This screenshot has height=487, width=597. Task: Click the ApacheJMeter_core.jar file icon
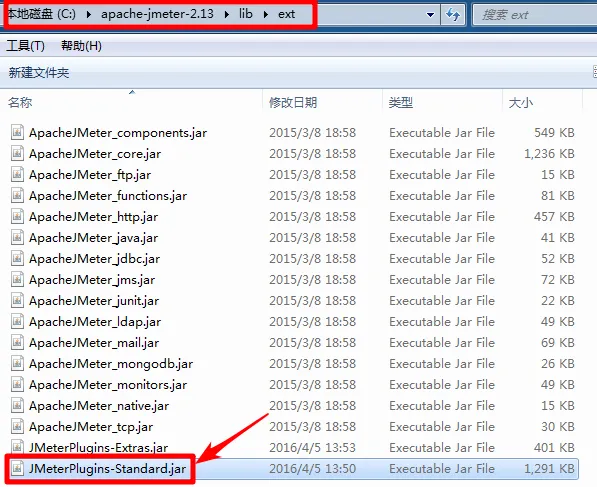coord(17,153)
